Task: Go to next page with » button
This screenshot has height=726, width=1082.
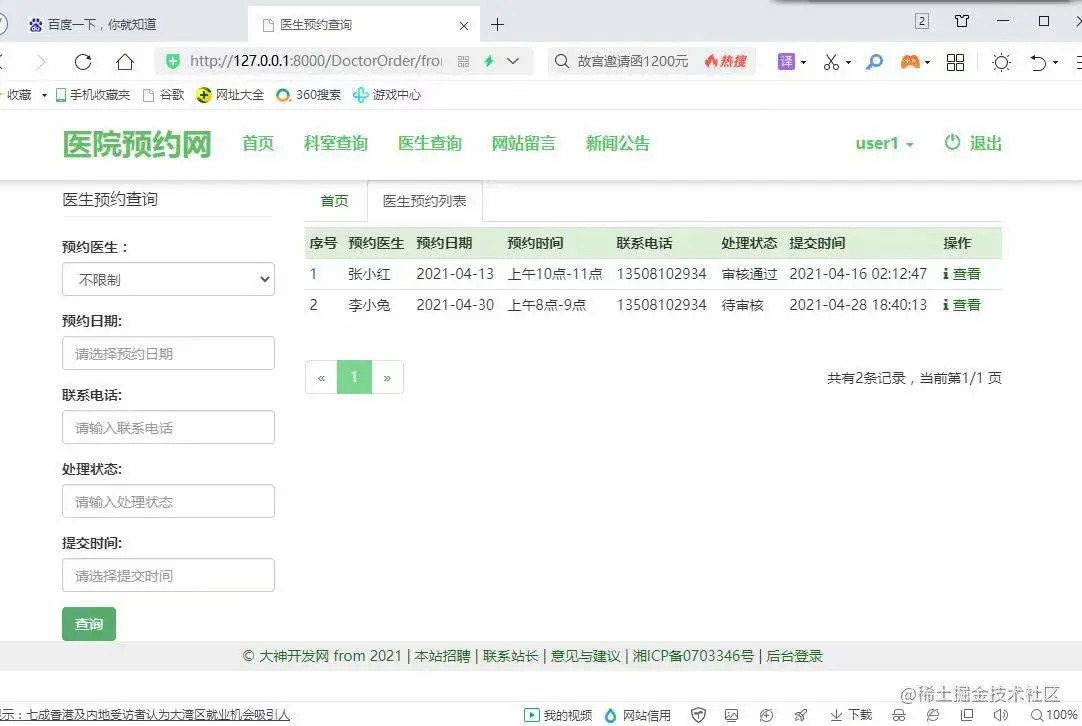Action: (388, 377)
